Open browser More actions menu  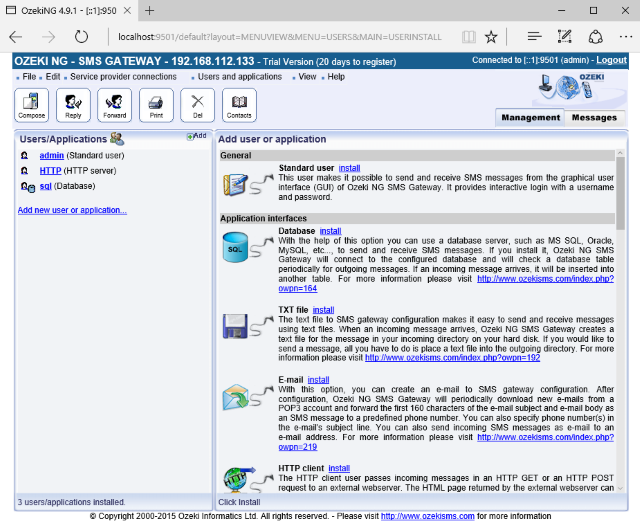click(x=626, y=37)
